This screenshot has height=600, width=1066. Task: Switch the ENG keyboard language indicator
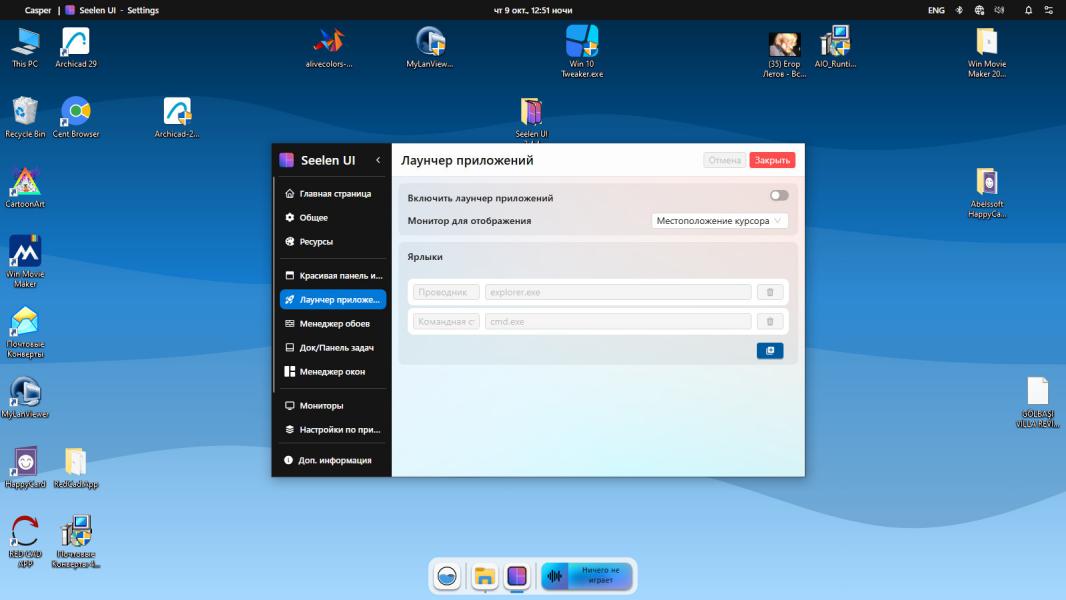click(x=936, y=10)
